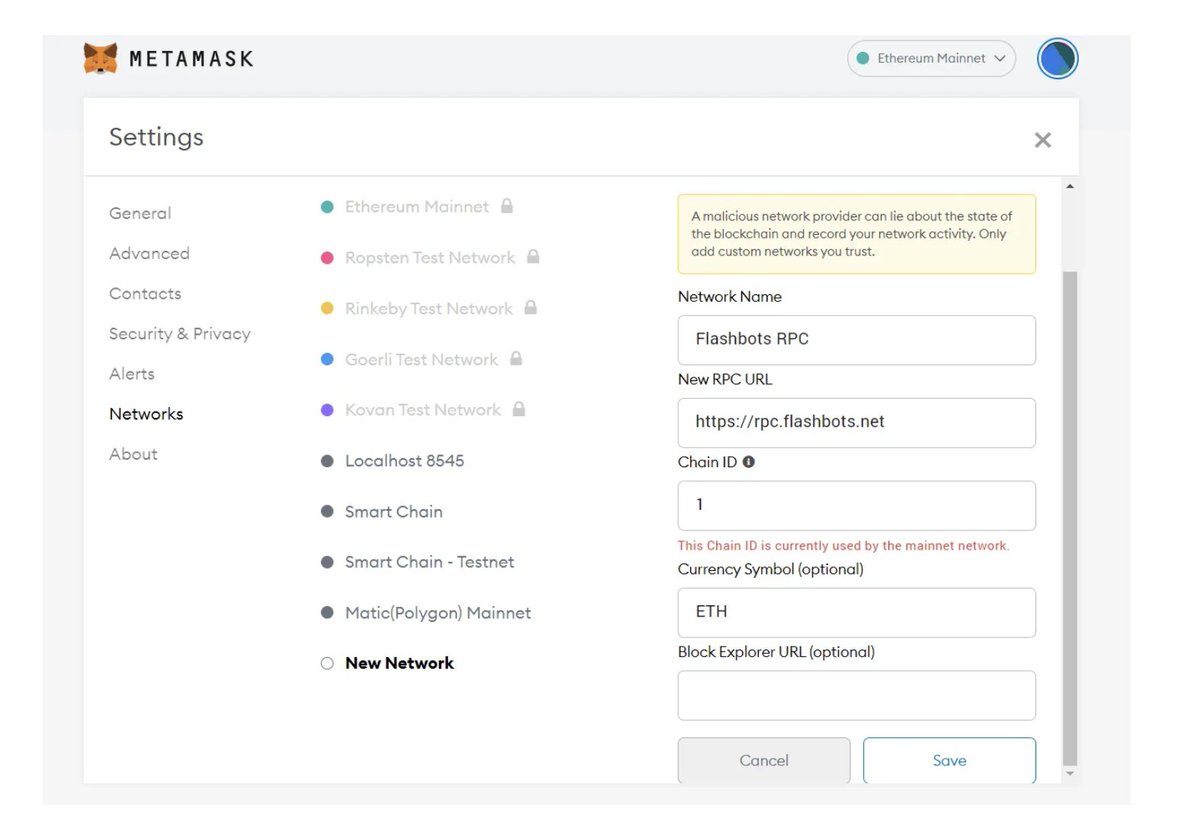Click lock icon beside Ropsten Test Network
The image size is (1200, 834).
[x=533, y=257]
